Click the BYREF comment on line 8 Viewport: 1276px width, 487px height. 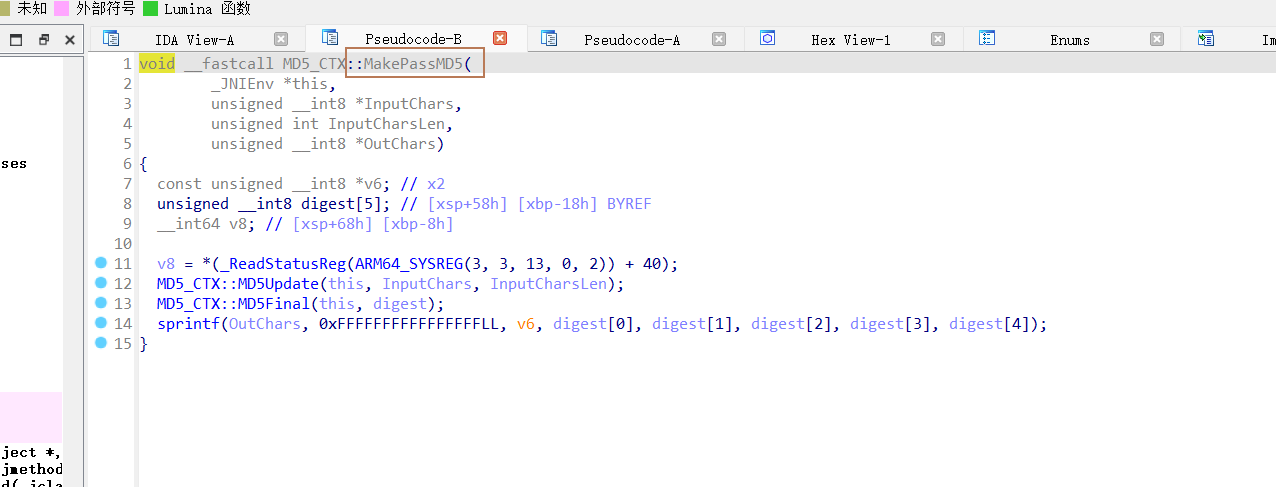tap(629, 204)
